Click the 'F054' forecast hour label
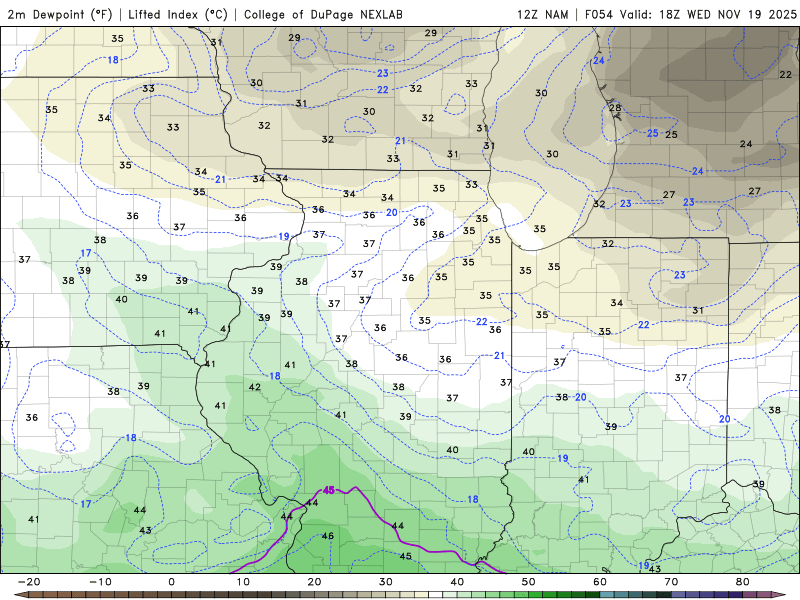Image resolution: width=800 pixels, height=600 pixels. [599, 14]
